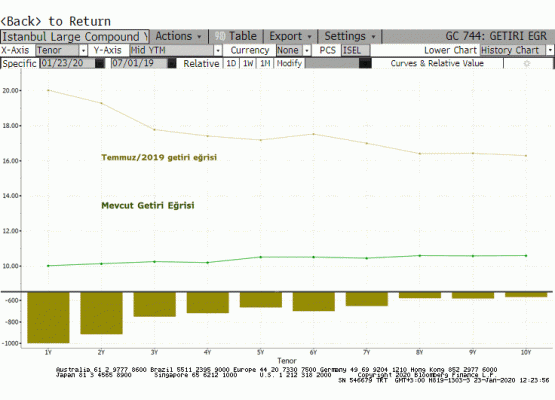Select the Specific date mode
555x400 pixels.
pos(19,63)
